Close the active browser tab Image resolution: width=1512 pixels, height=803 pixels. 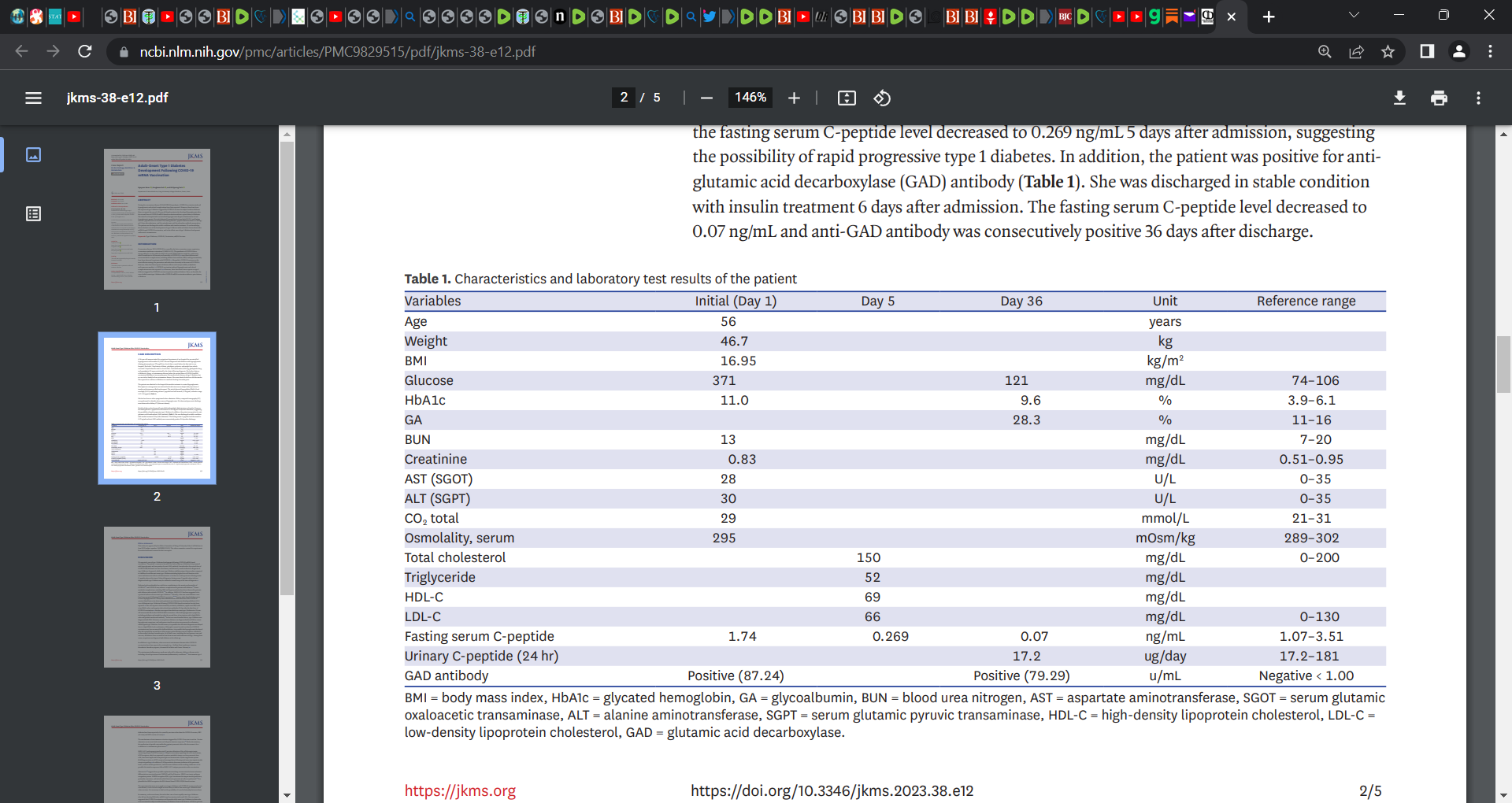coord(1232,17)
